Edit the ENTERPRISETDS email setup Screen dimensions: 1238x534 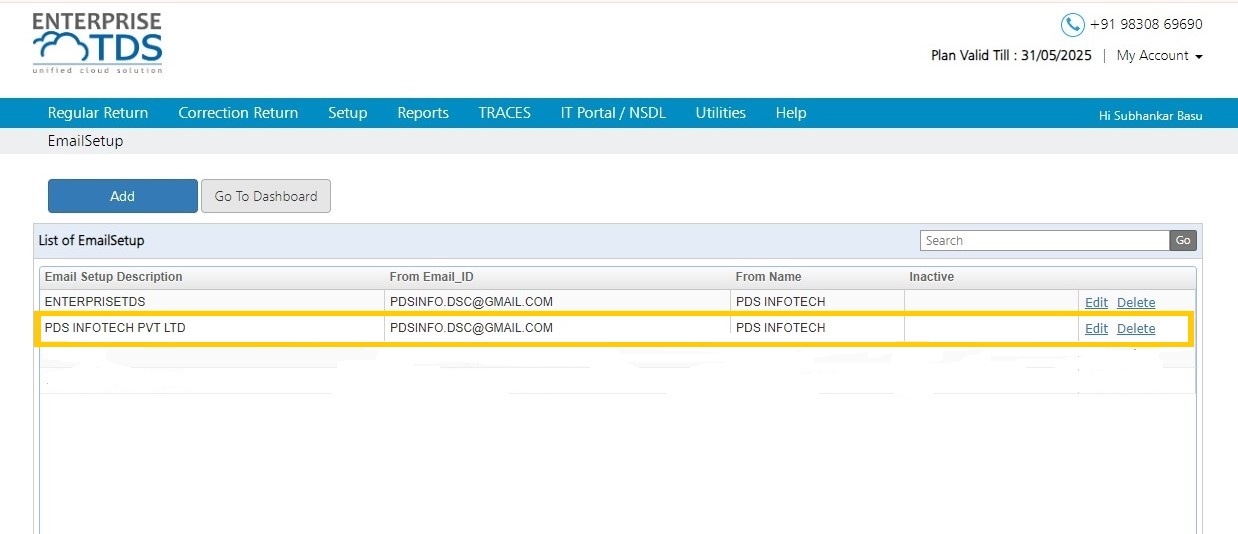1096,302
